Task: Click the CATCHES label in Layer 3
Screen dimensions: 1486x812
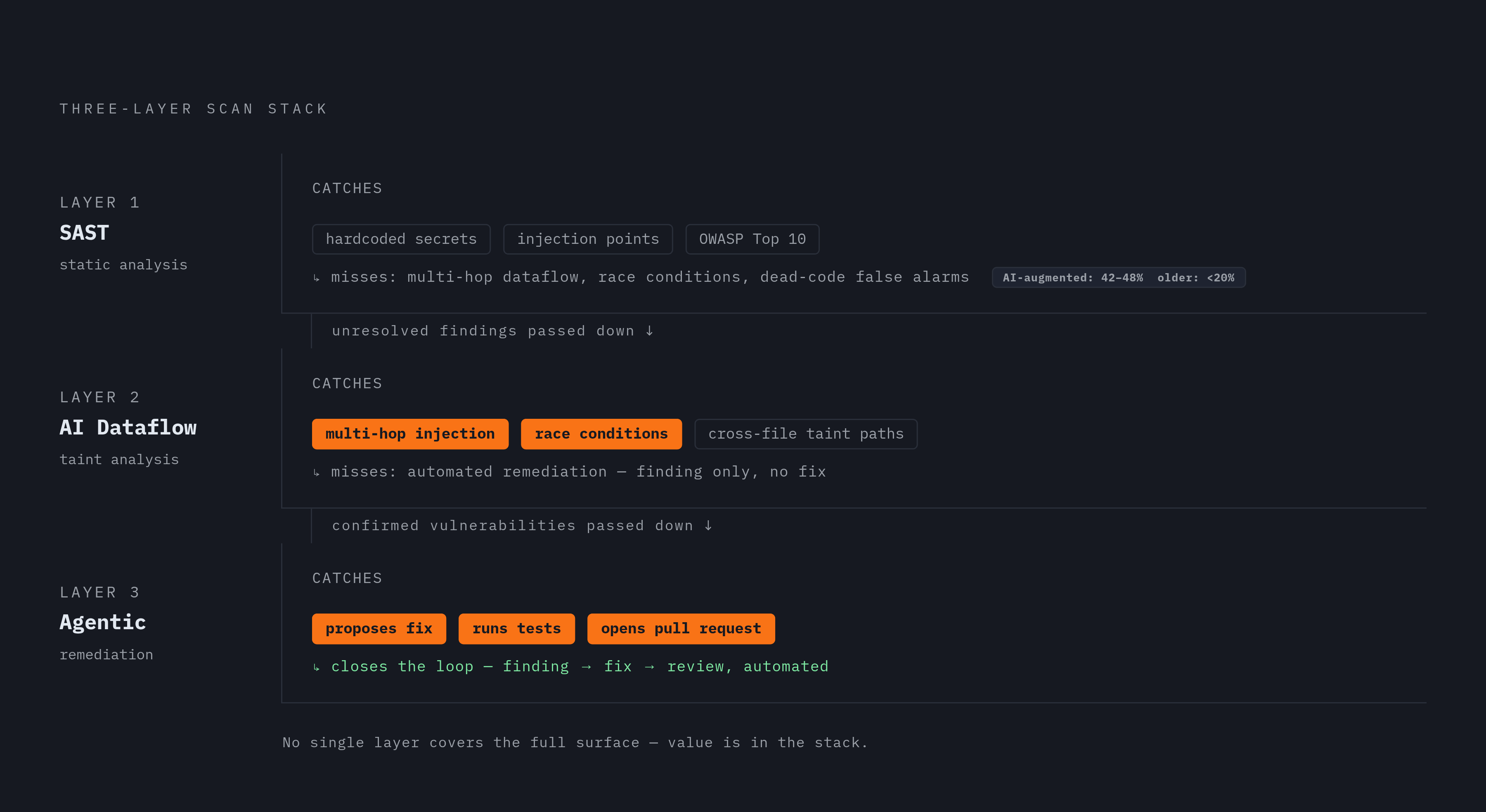Action: [x=347, y=578]
